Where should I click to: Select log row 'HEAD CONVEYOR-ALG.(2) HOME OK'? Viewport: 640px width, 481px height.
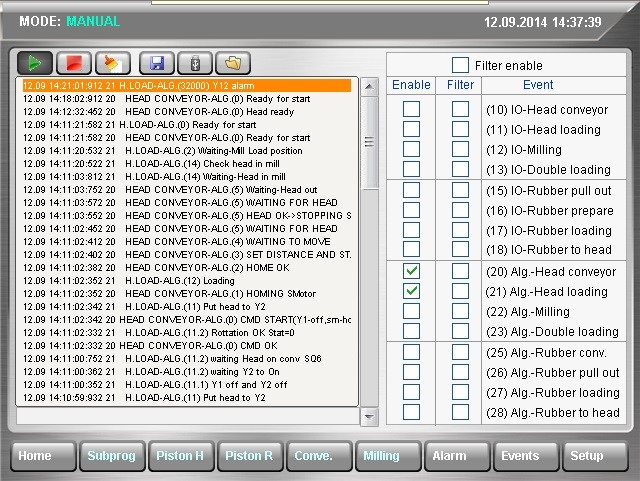click(187, 268)
